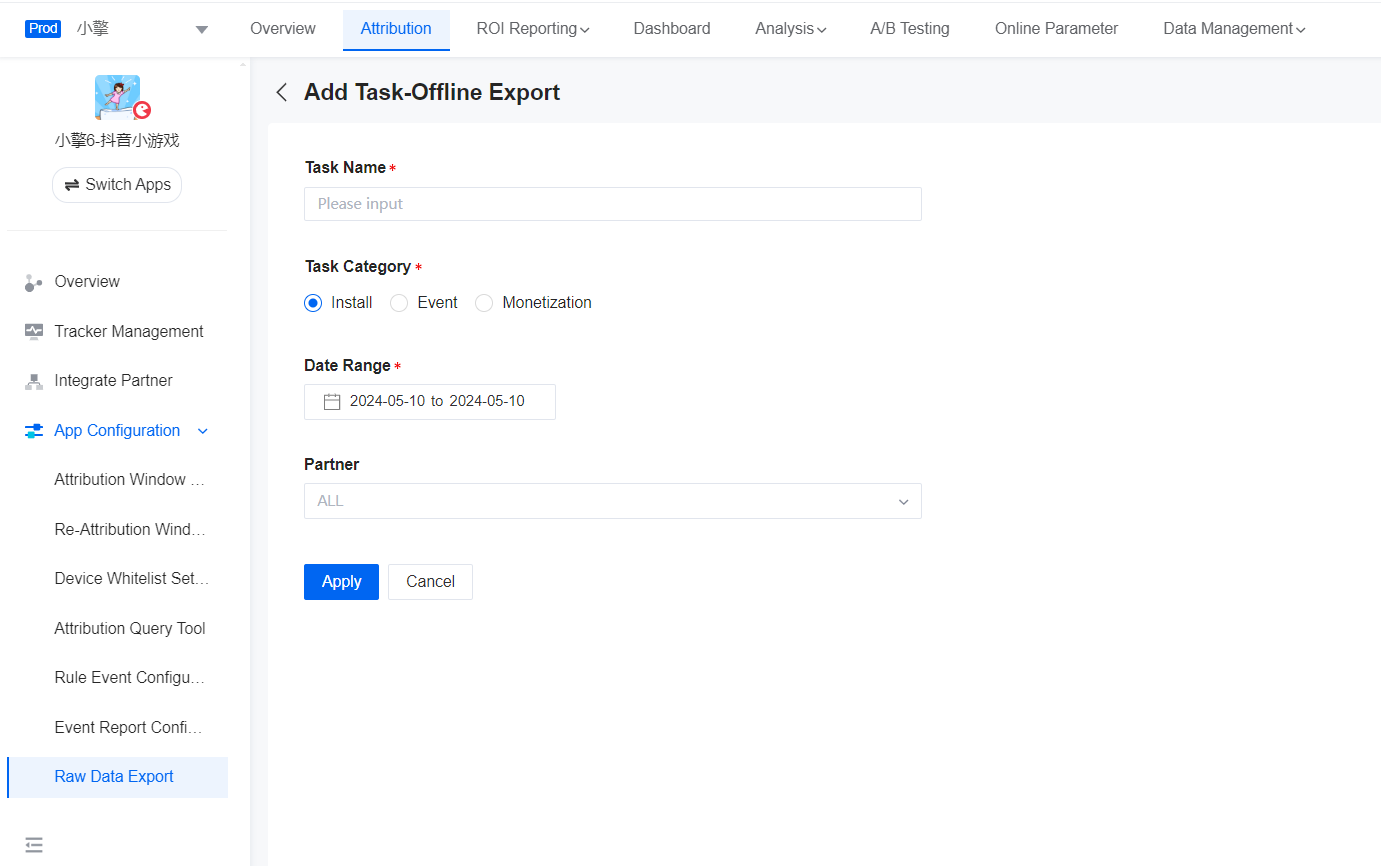Click the calendar icon in Date Range
This screenshot has height=866, width=1381.
332,401
